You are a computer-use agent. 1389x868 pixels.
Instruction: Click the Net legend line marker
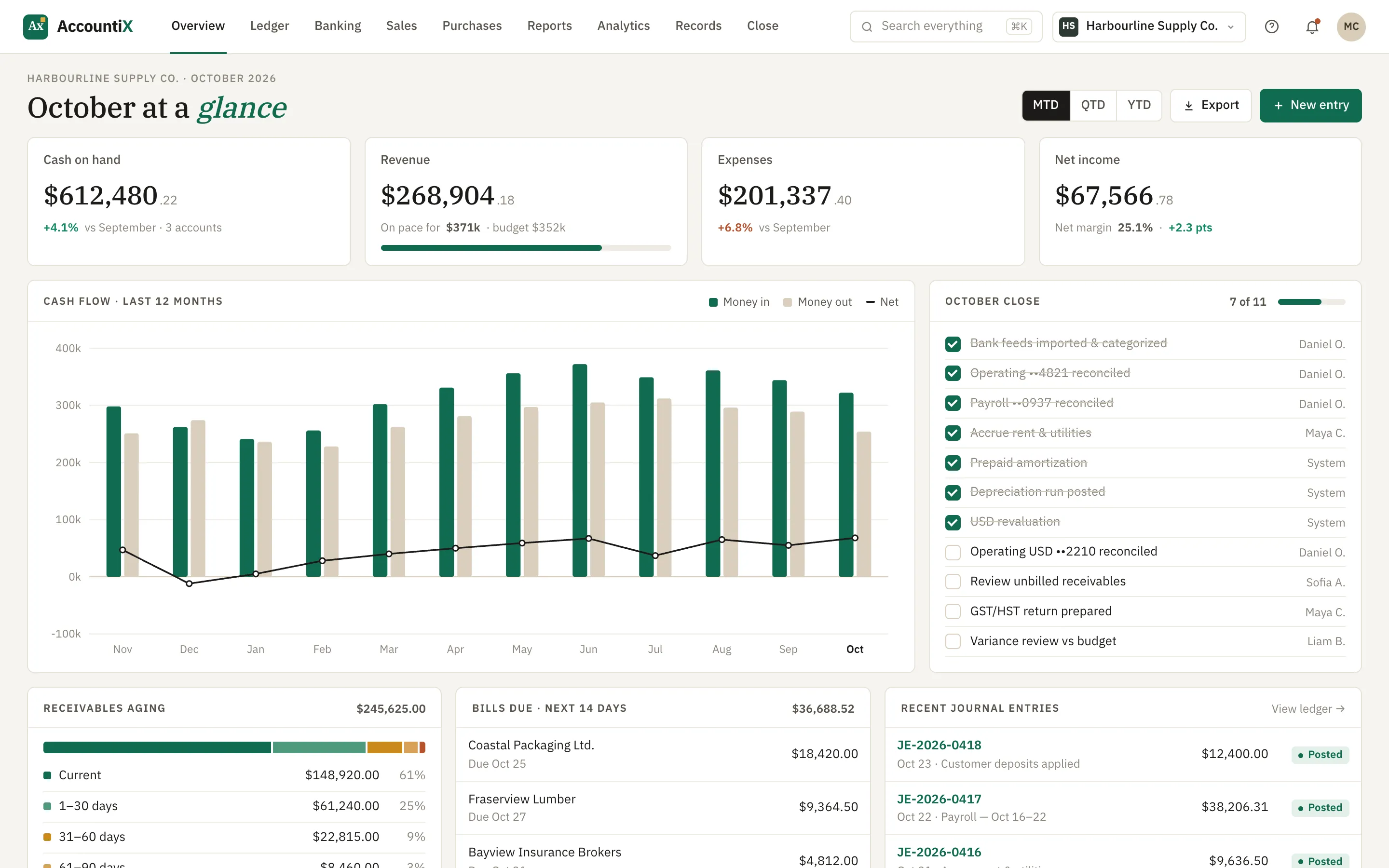[870, 302]
